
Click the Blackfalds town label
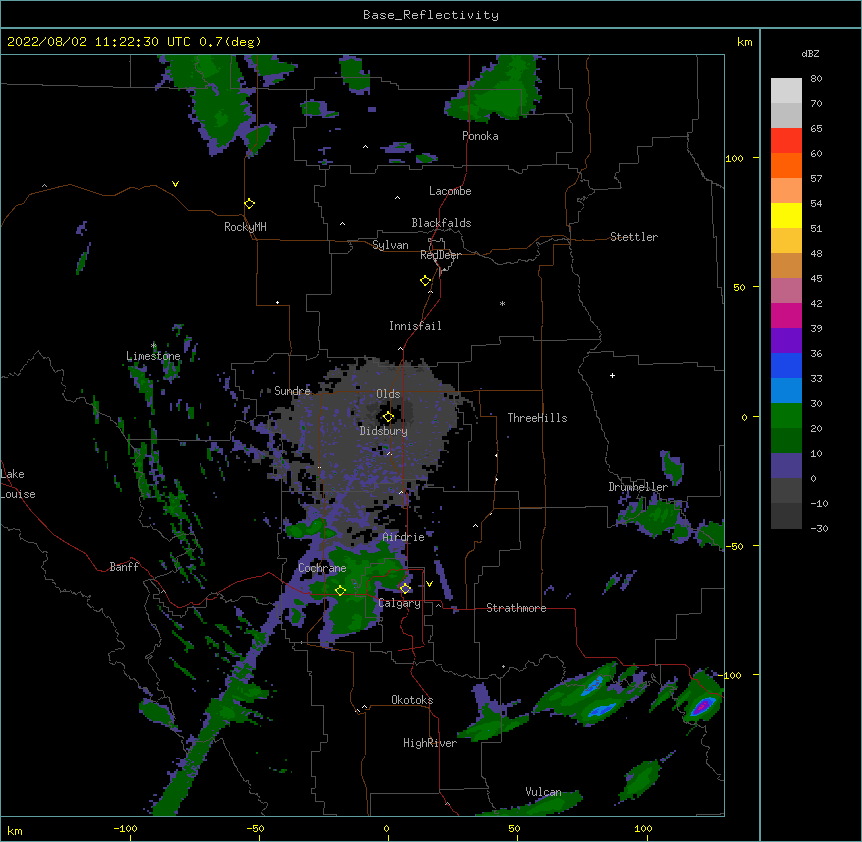point(441,223)
